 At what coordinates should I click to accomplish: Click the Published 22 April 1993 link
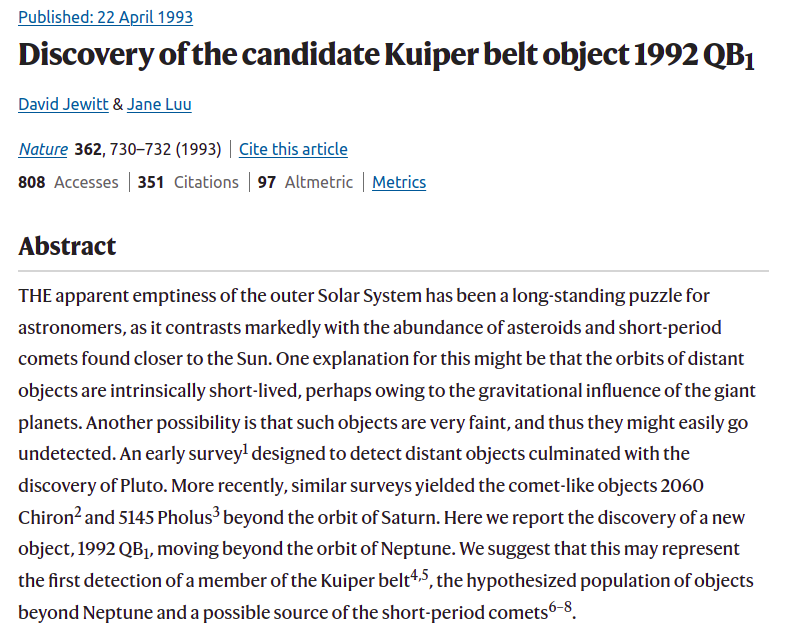105,17
